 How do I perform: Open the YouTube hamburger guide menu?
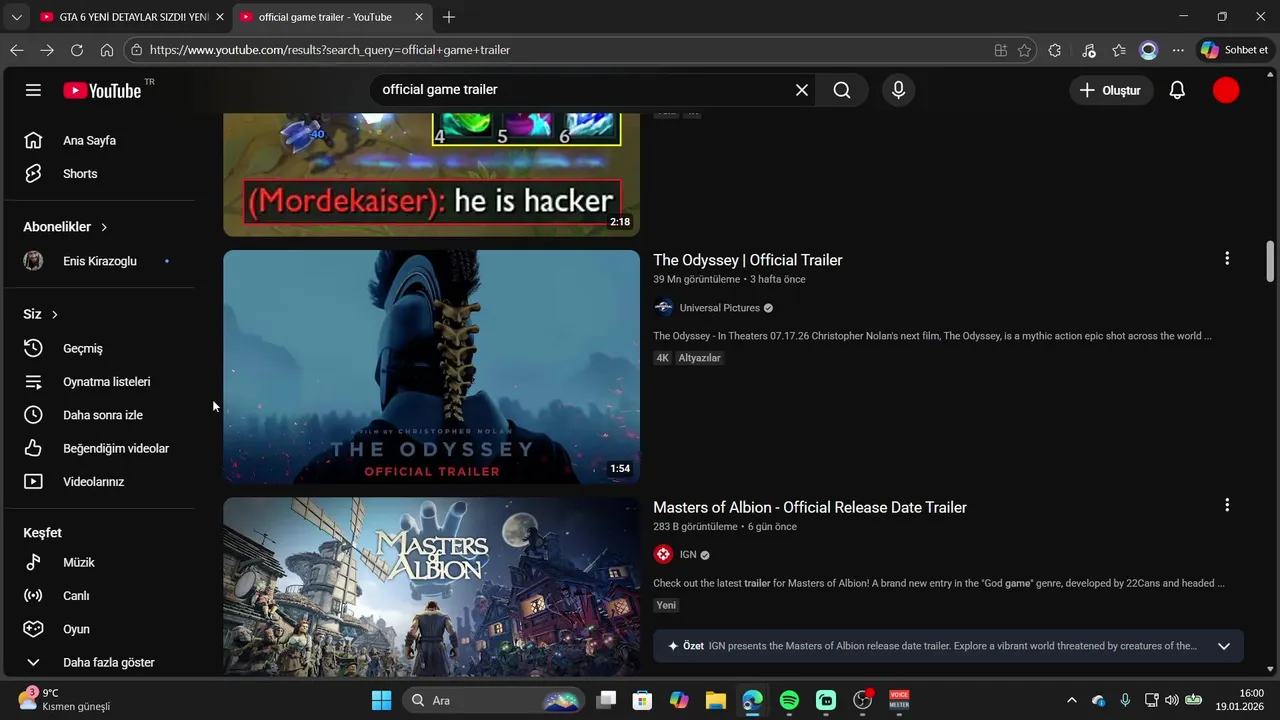click(x=33, y=90)
